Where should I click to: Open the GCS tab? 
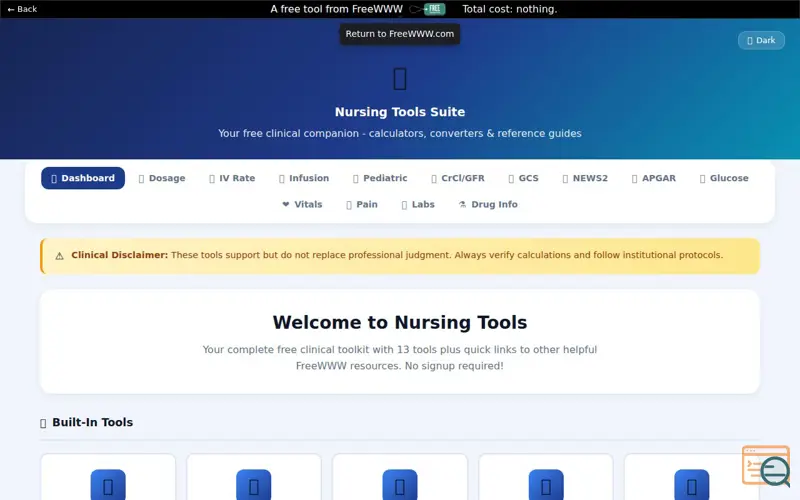[523, 178]
